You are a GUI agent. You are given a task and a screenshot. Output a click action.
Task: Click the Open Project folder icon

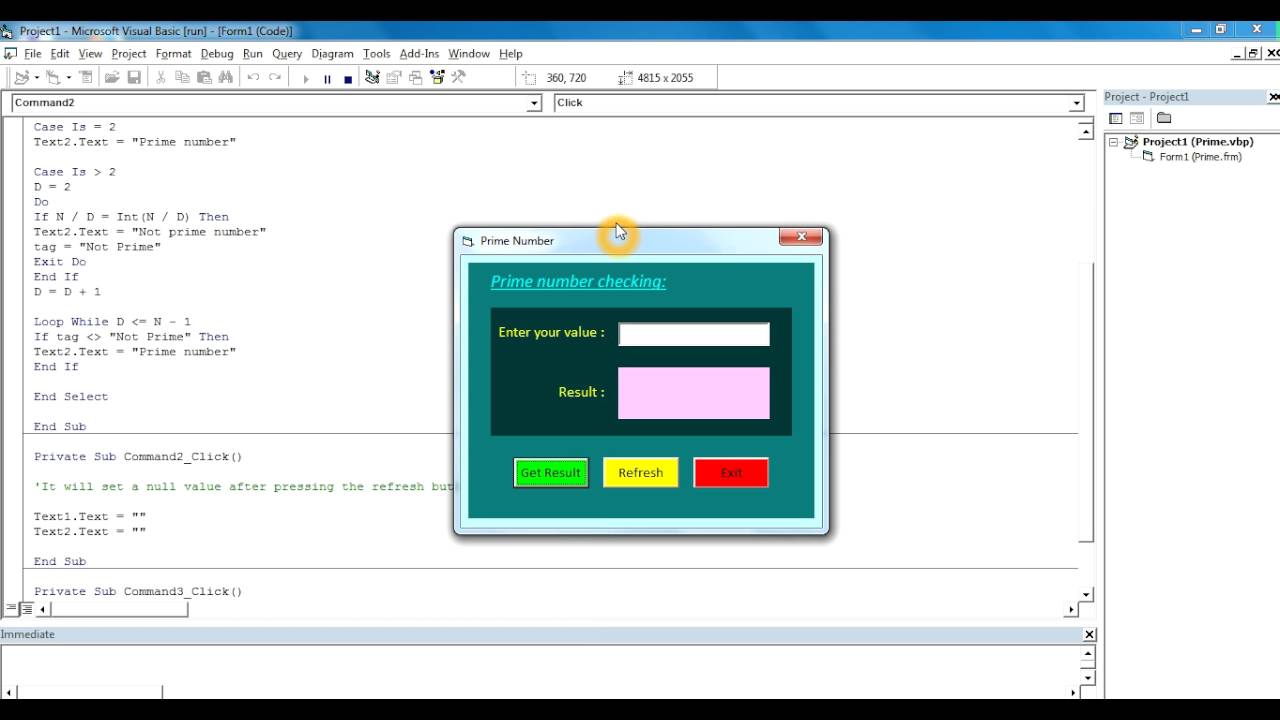click(112, 77)
